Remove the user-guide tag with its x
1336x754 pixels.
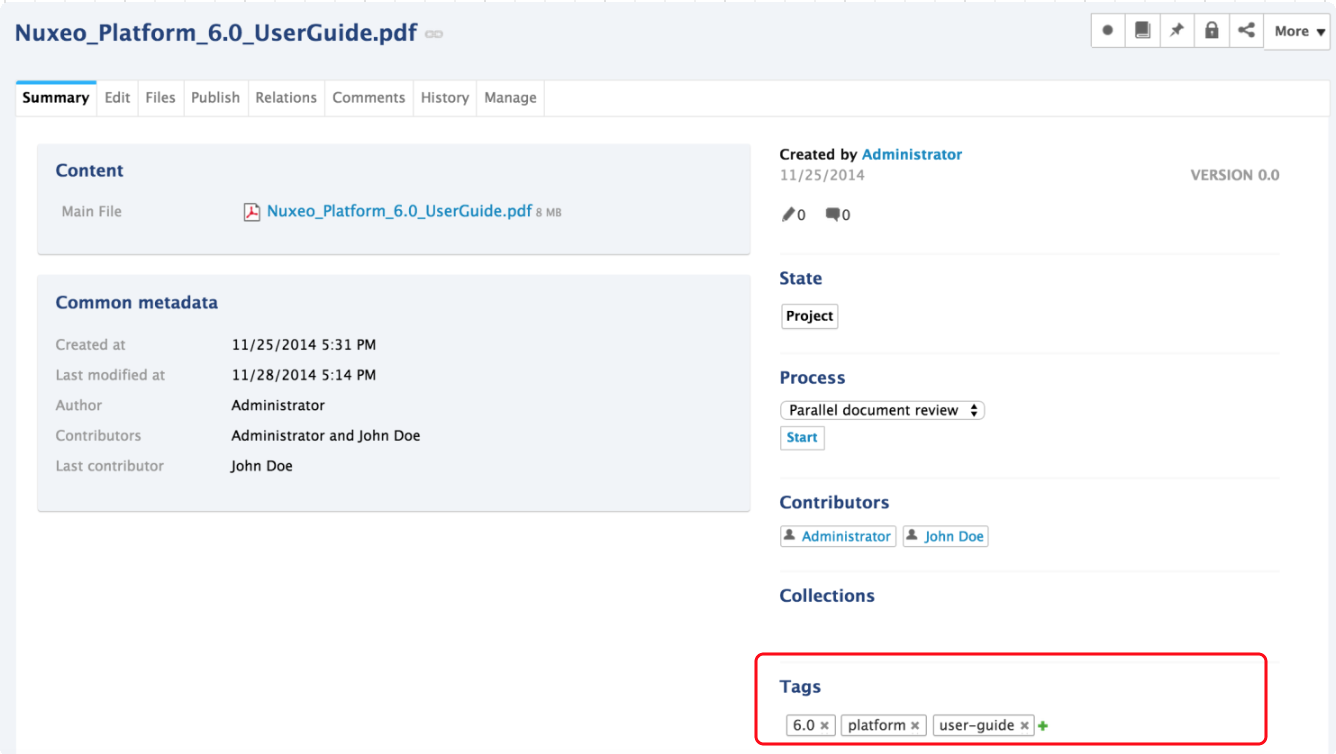[1025, 726]
